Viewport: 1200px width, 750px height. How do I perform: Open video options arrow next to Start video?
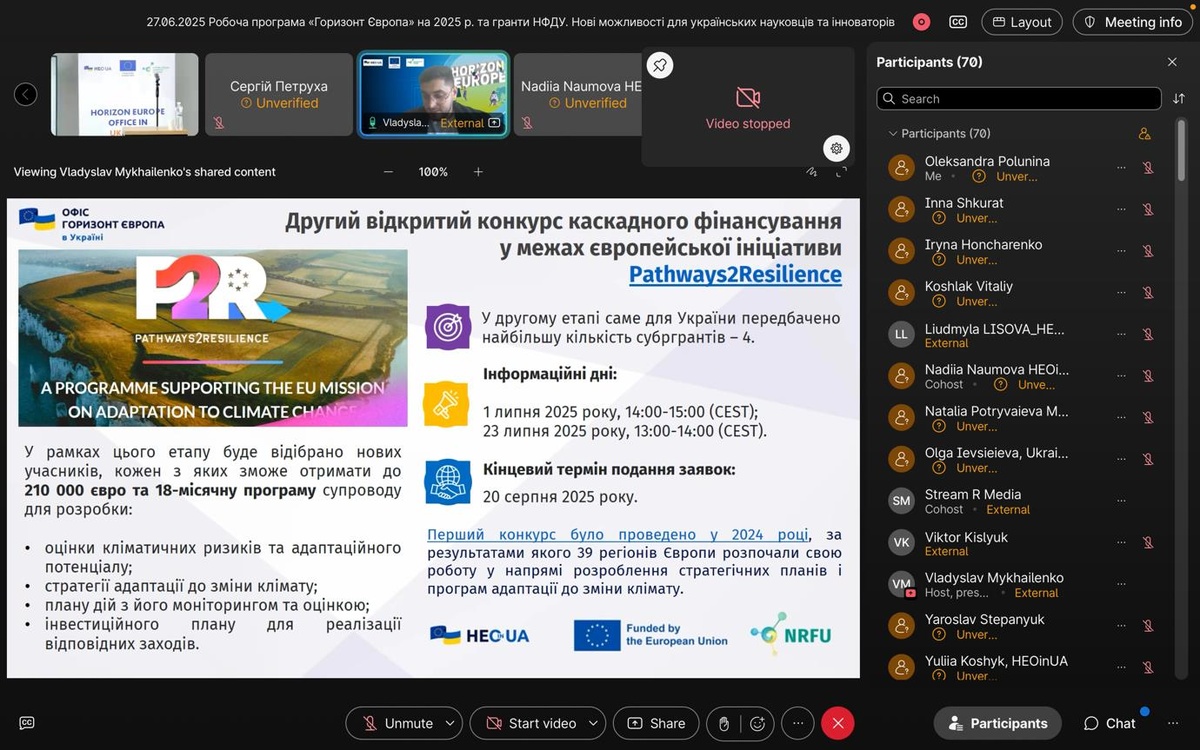pyautogui.click(x=595, y=723)
